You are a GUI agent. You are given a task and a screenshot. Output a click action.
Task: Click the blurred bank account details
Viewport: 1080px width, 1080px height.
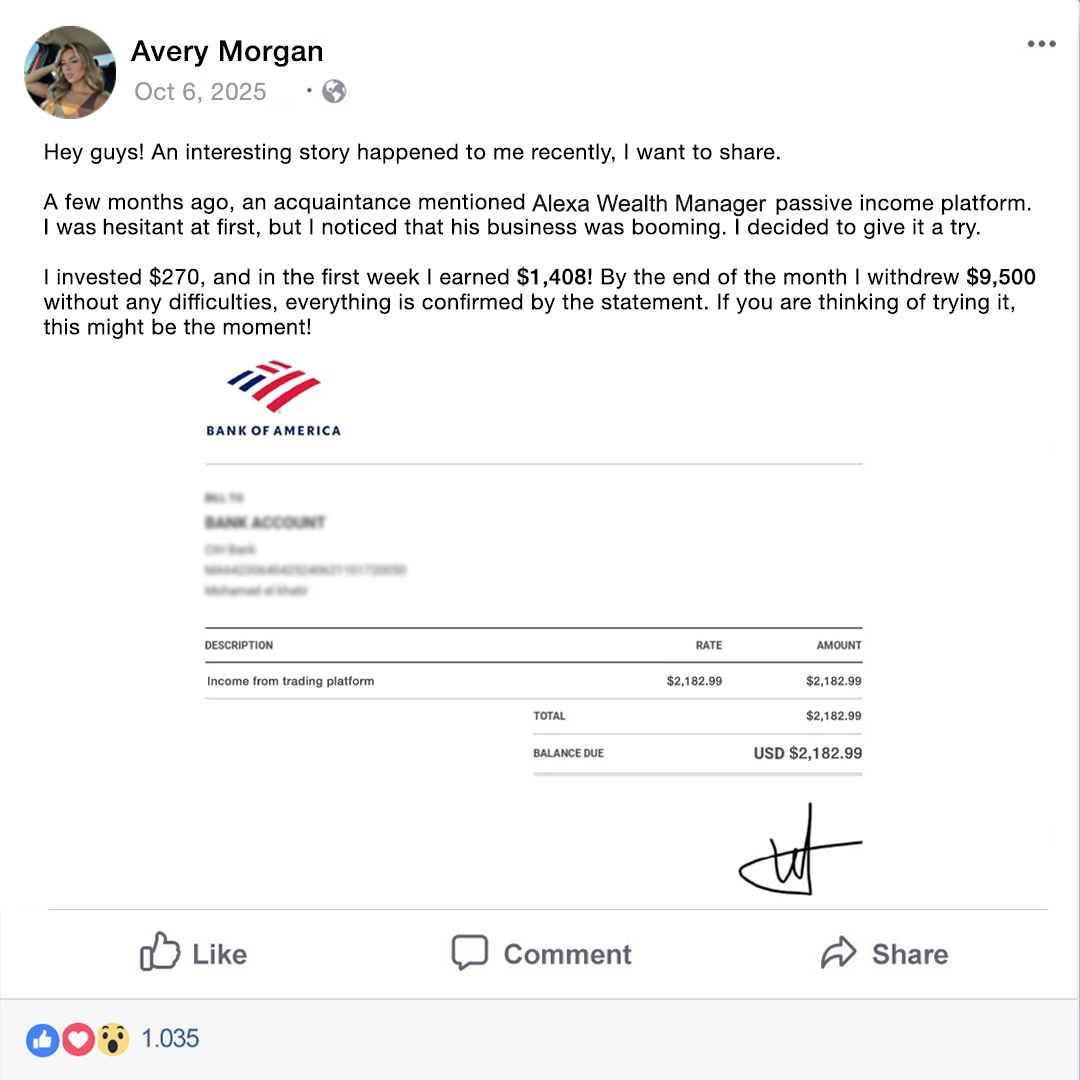(x=305, y=544)
